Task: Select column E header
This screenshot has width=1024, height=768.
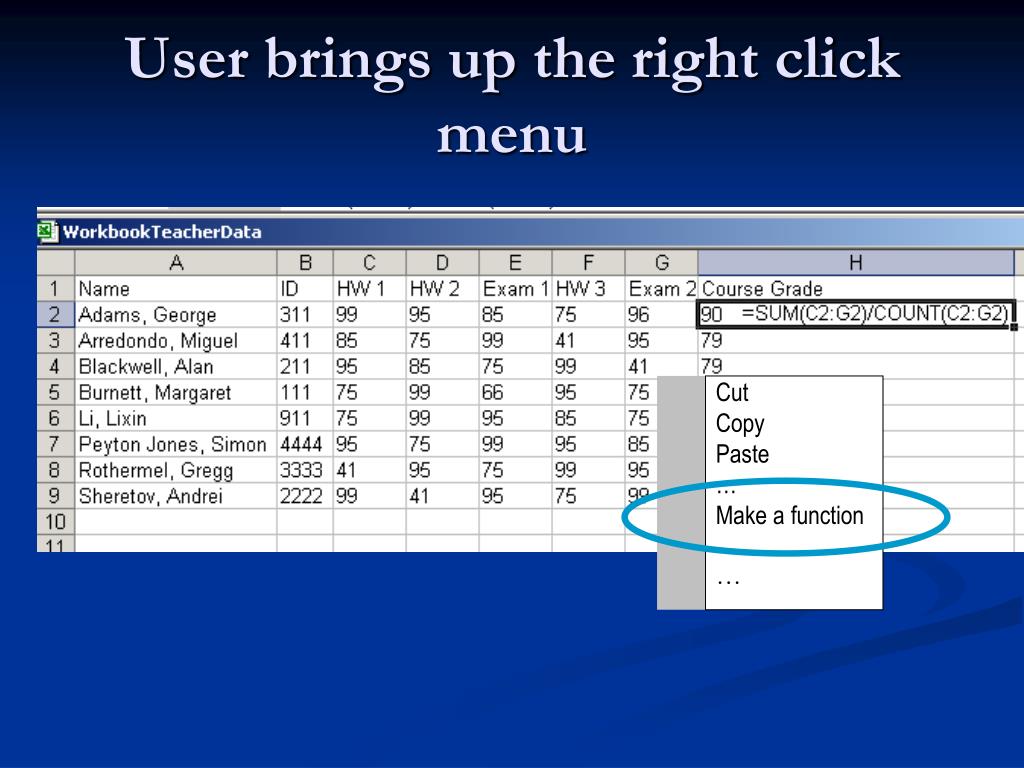Action: point(515,263)
